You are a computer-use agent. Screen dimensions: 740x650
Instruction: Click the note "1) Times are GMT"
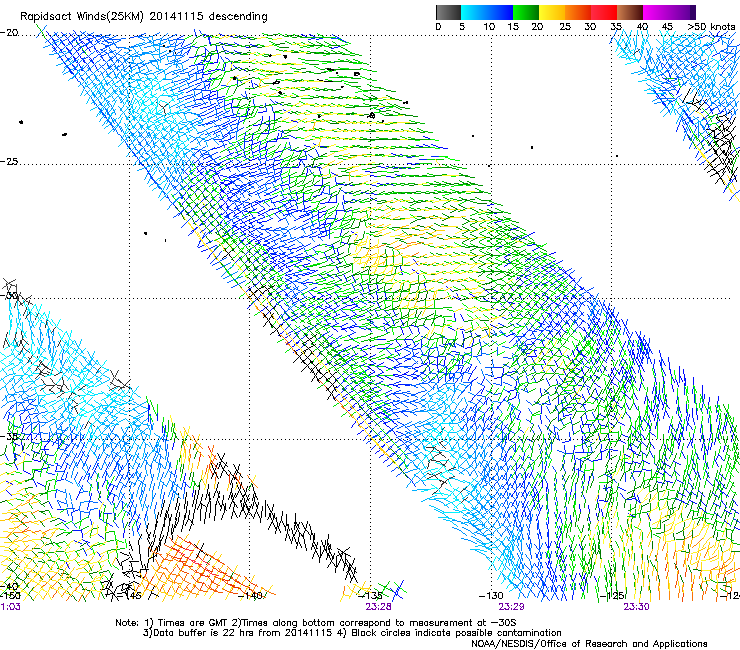[x=185, y=623]
